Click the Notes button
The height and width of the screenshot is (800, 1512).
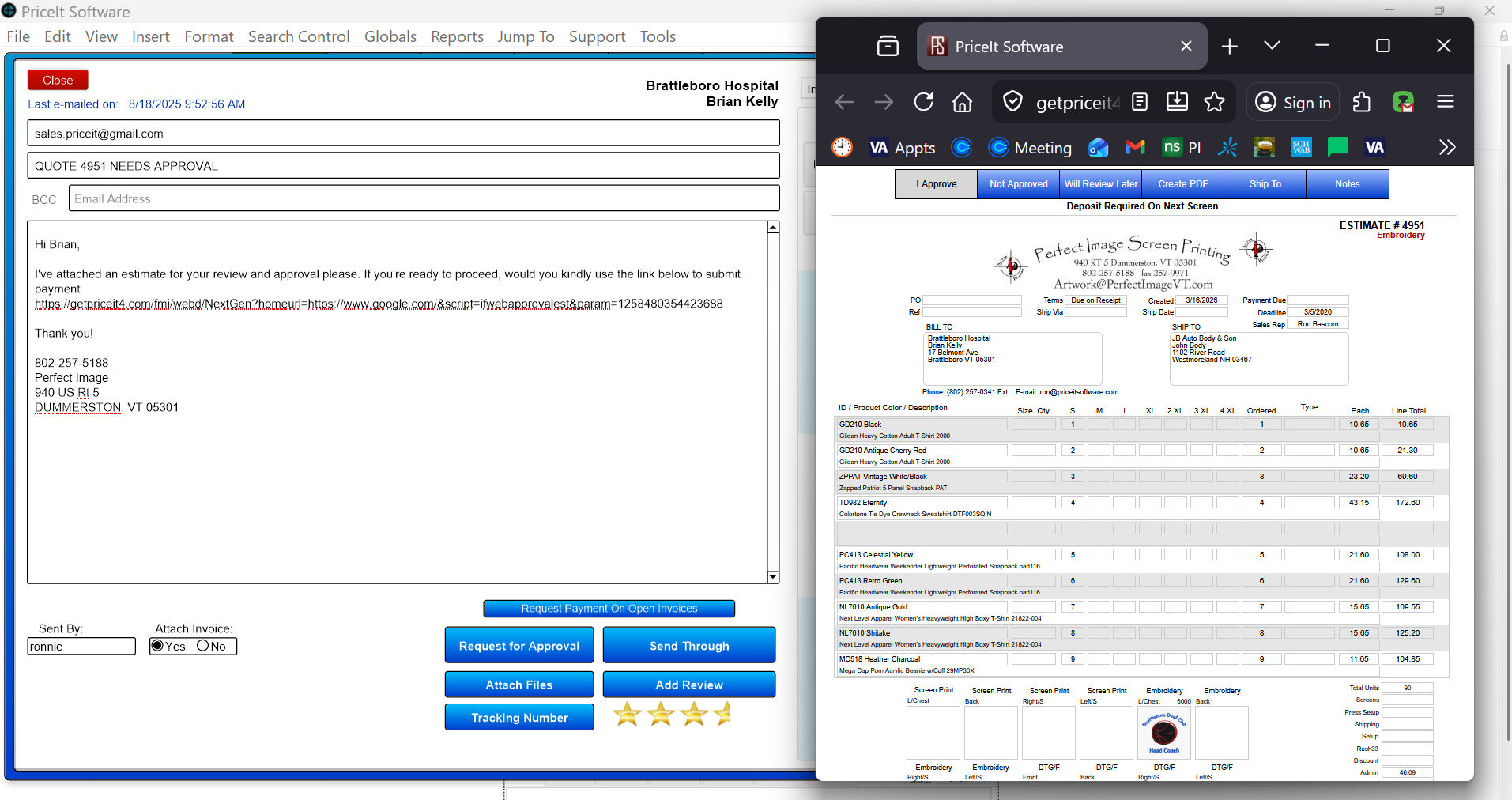(1348, 184)
